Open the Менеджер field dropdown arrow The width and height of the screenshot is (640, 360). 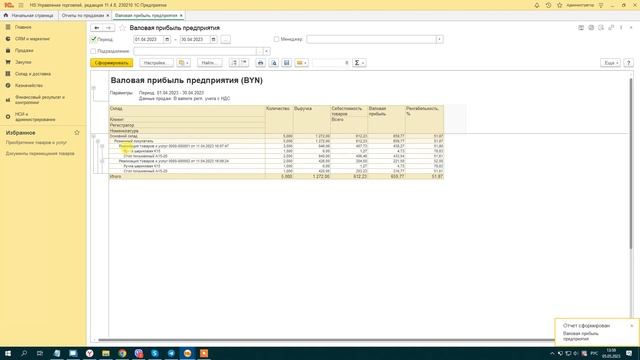440,40
